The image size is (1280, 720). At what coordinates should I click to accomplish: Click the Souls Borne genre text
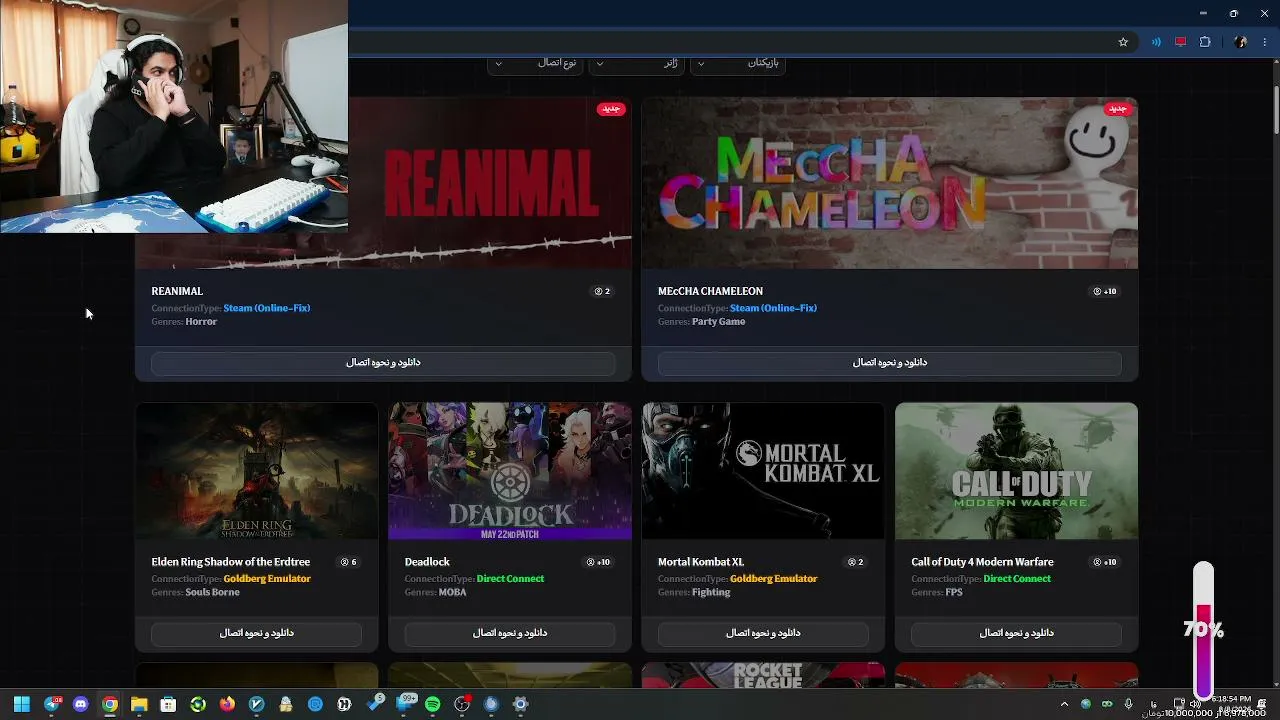(213, 592)
